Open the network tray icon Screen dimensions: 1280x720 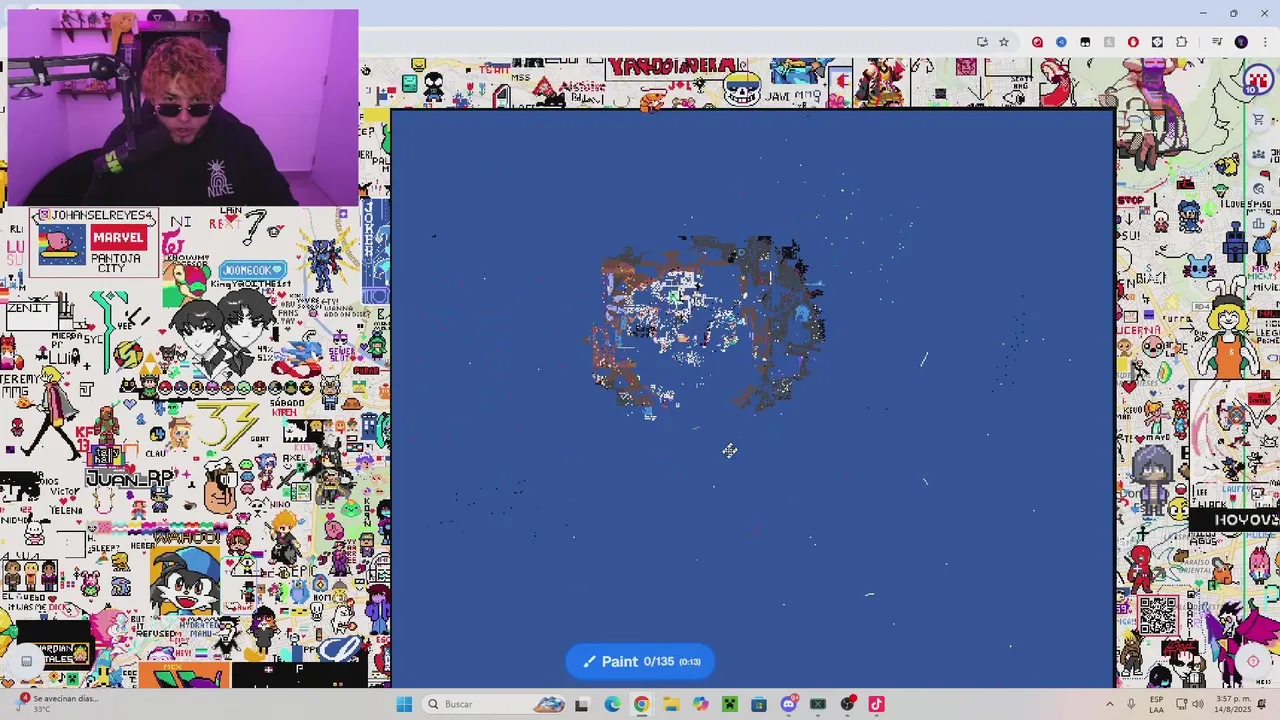tap(1181, 704)
